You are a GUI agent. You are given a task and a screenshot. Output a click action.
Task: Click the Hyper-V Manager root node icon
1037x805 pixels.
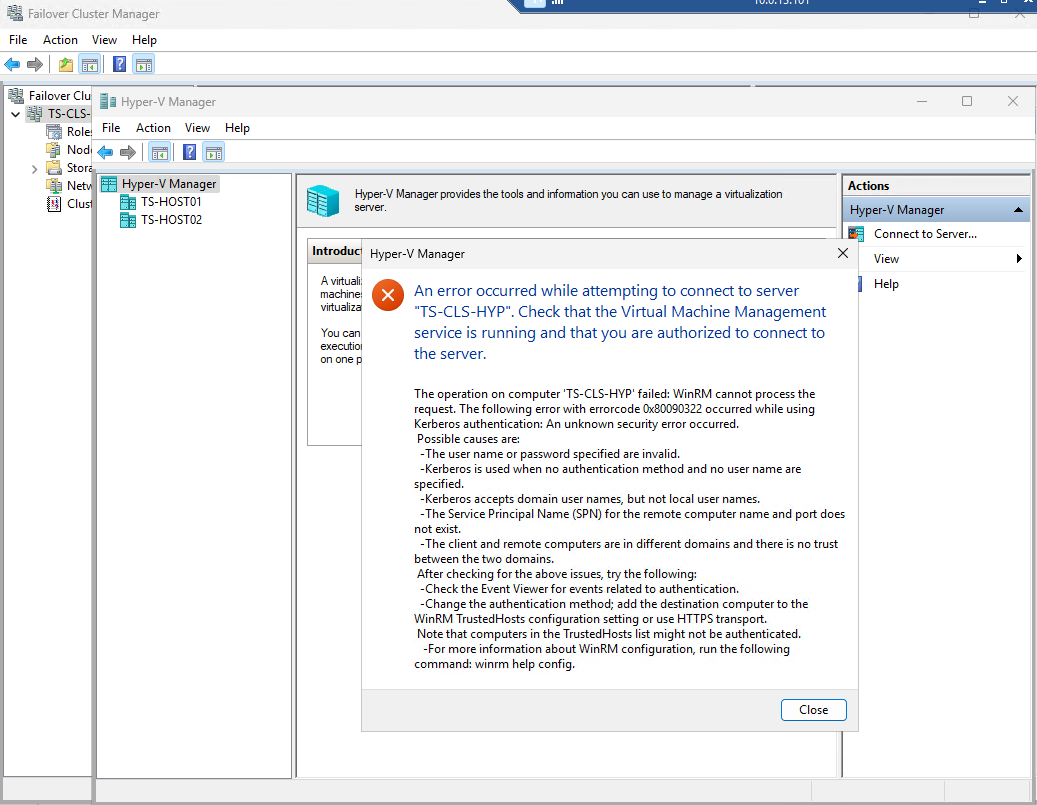(109, 184)
